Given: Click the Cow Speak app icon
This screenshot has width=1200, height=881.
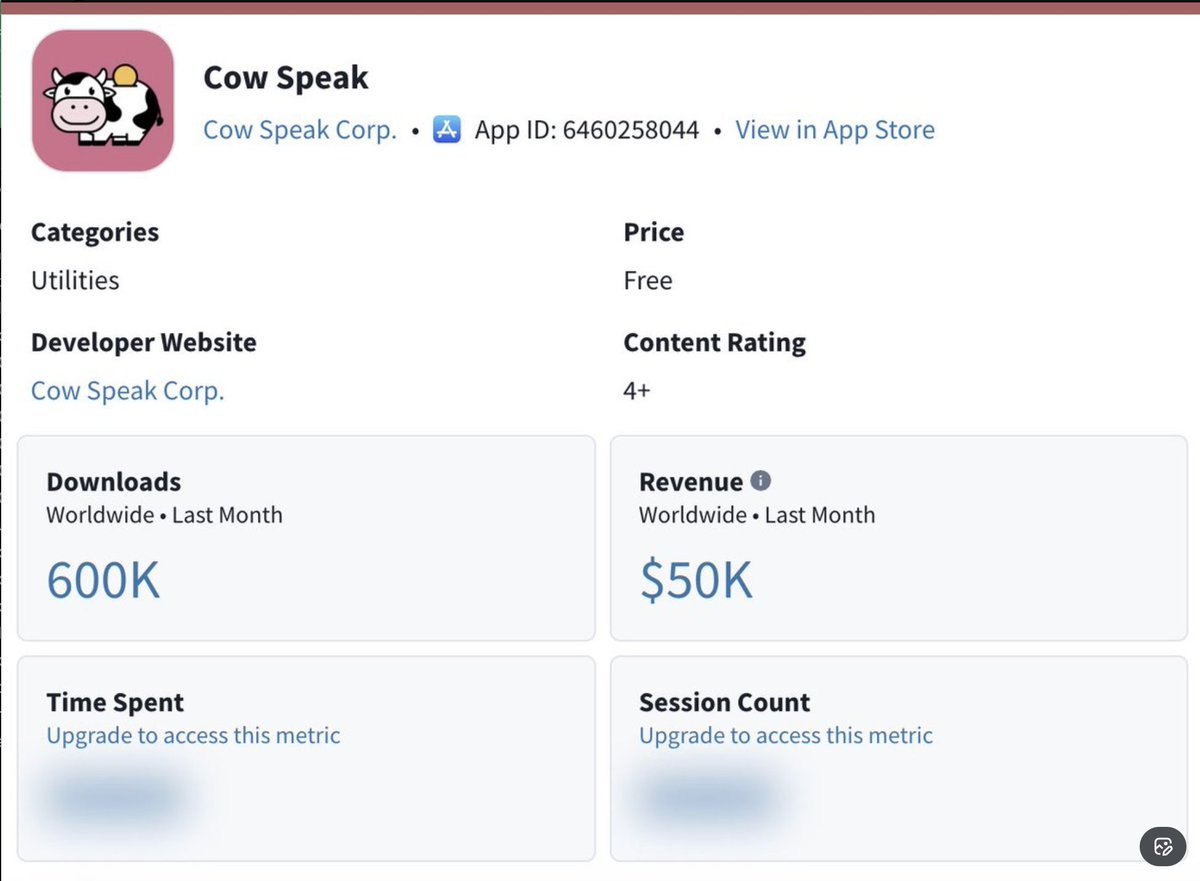Looking at the screenshot, I should pos(103,100).
